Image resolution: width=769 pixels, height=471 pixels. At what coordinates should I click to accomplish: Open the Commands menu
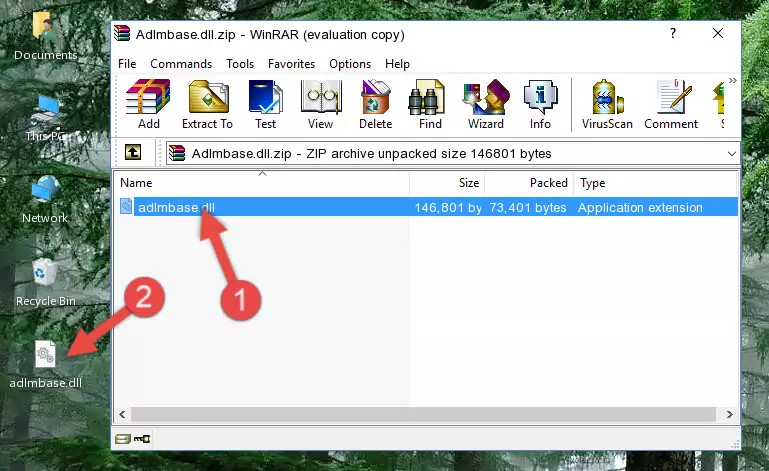181,64
